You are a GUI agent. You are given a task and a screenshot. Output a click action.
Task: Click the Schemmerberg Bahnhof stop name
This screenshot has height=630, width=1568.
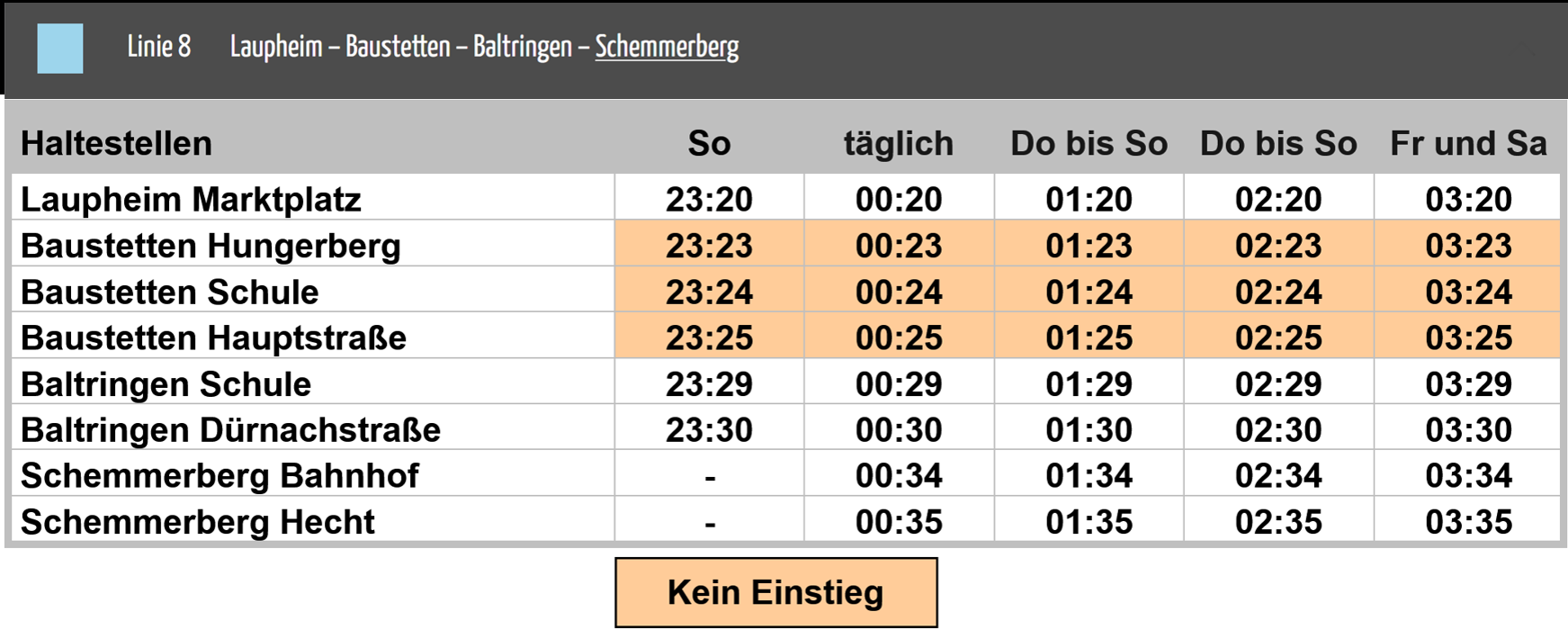pos(220,475)
